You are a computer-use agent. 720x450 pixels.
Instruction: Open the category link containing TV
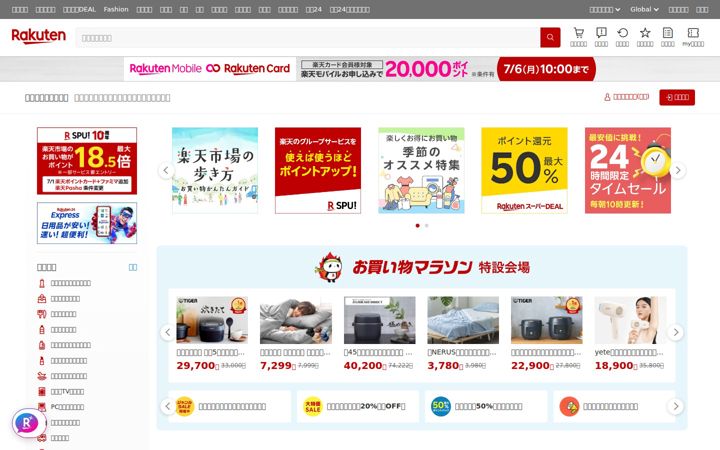pyautogui.click(x=67, y=392)
